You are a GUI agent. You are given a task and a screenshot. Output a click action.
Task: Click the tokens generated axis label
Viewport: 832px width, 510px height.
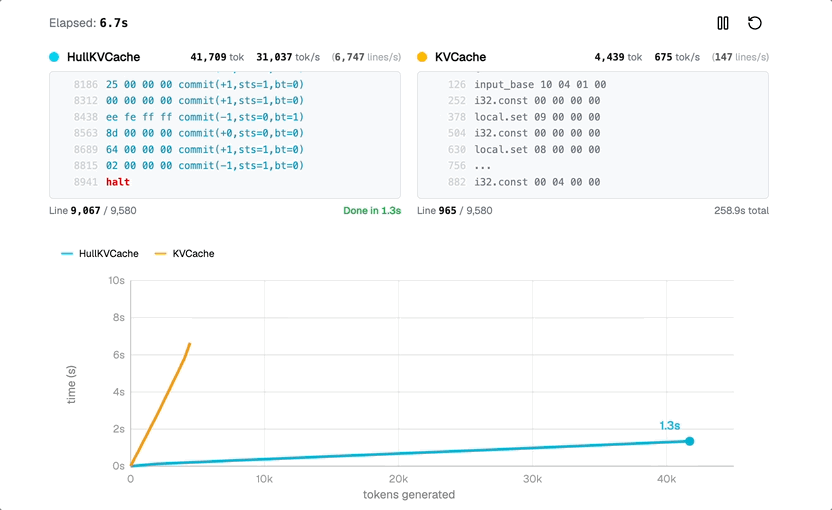tap(408, 495)
